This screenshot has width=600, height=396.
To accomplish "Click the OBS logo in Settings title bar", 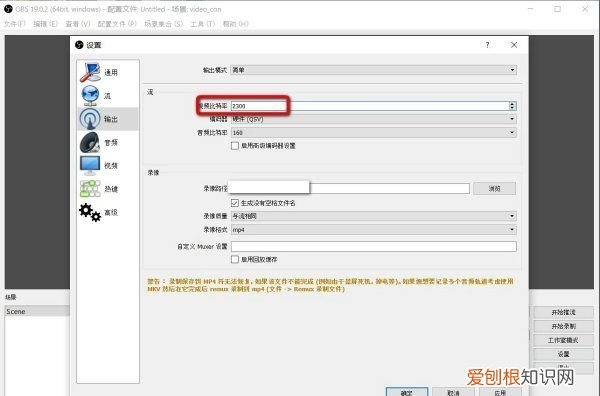I will pos(79,45).
